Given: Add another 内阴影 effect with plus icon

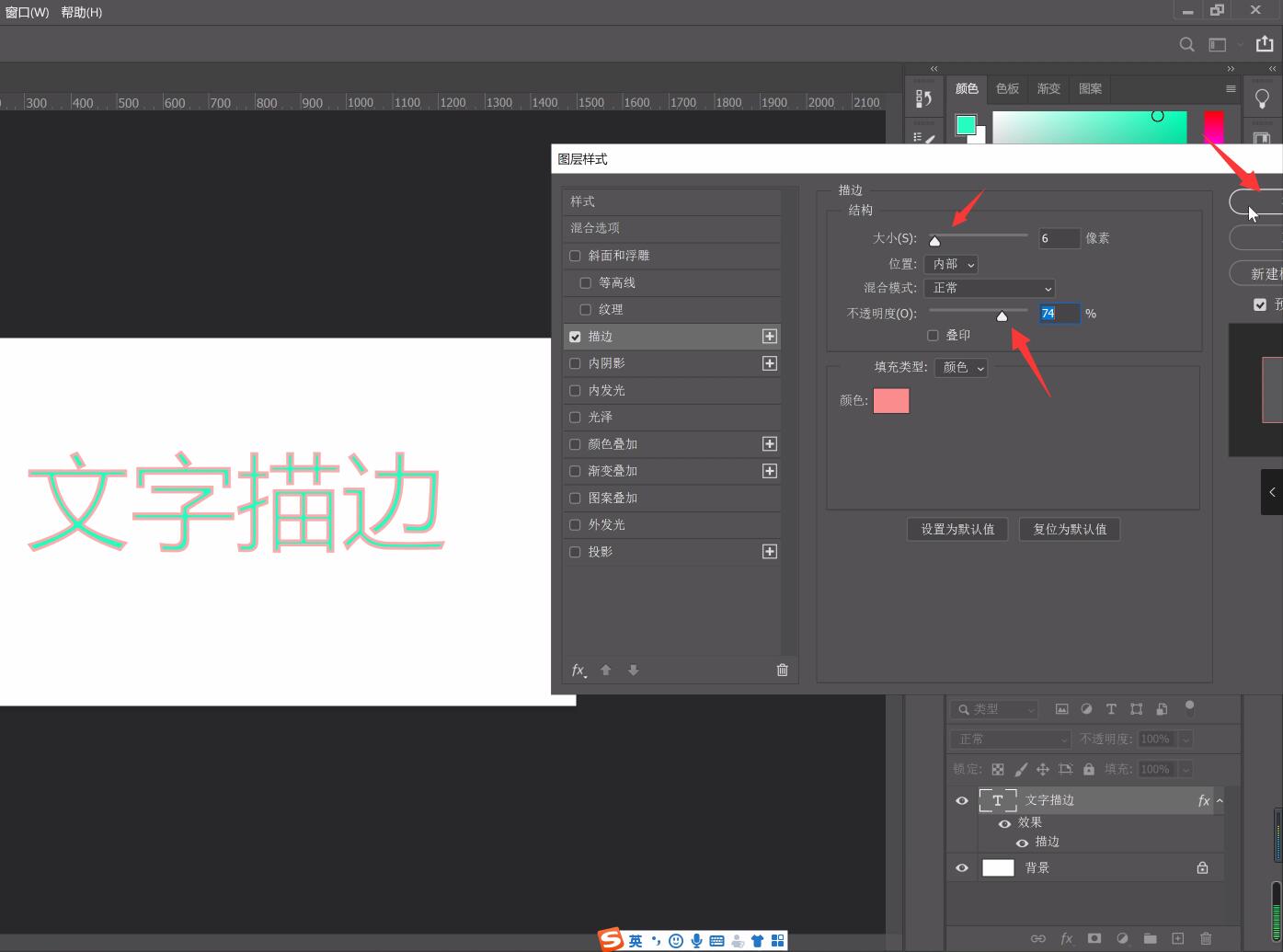Looking at the screenshot, I should tap(770, 363).
